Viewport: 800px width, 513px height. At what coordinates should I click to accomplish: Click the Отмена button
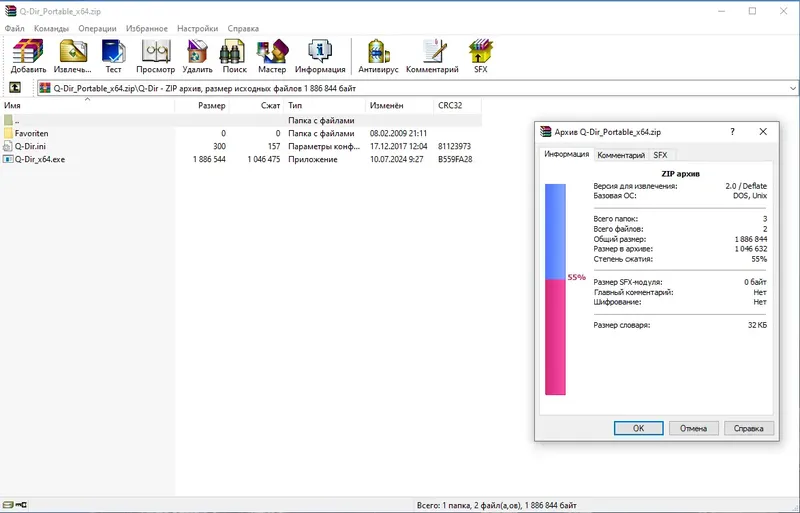[x=693, y=428]
